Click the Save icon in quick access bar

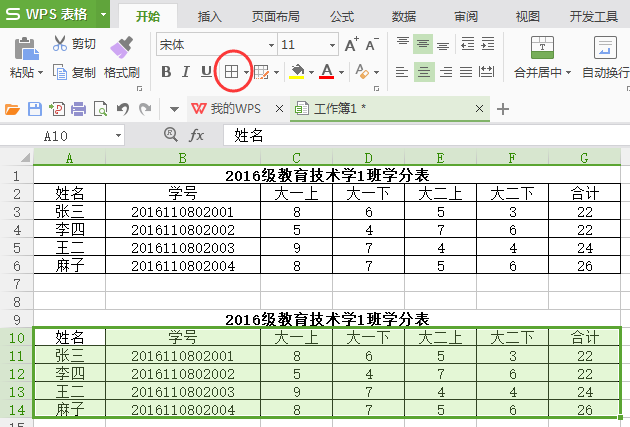pos(35,109)
